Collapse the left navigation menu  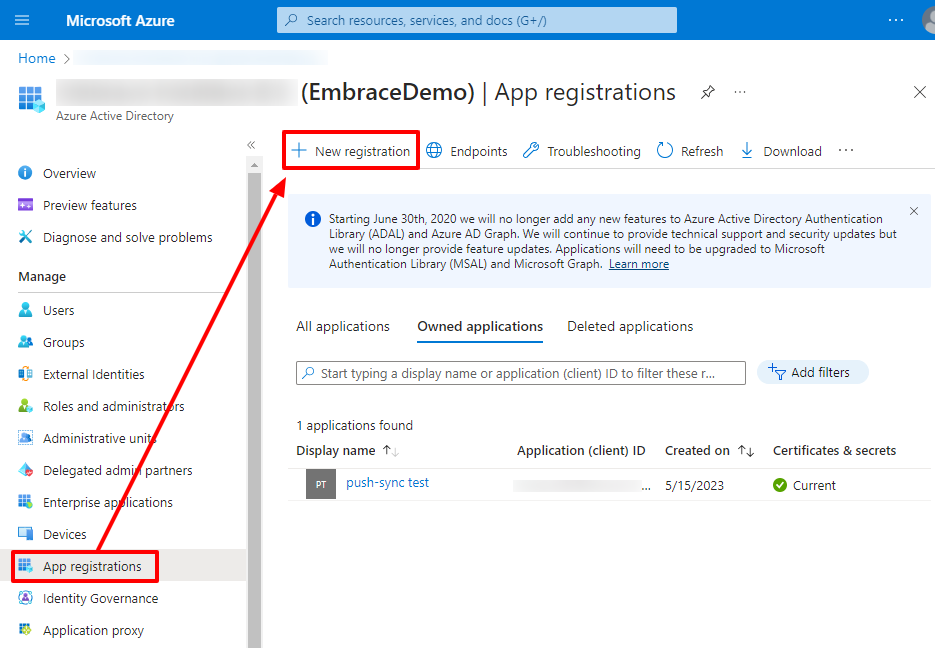click(251, 145)
